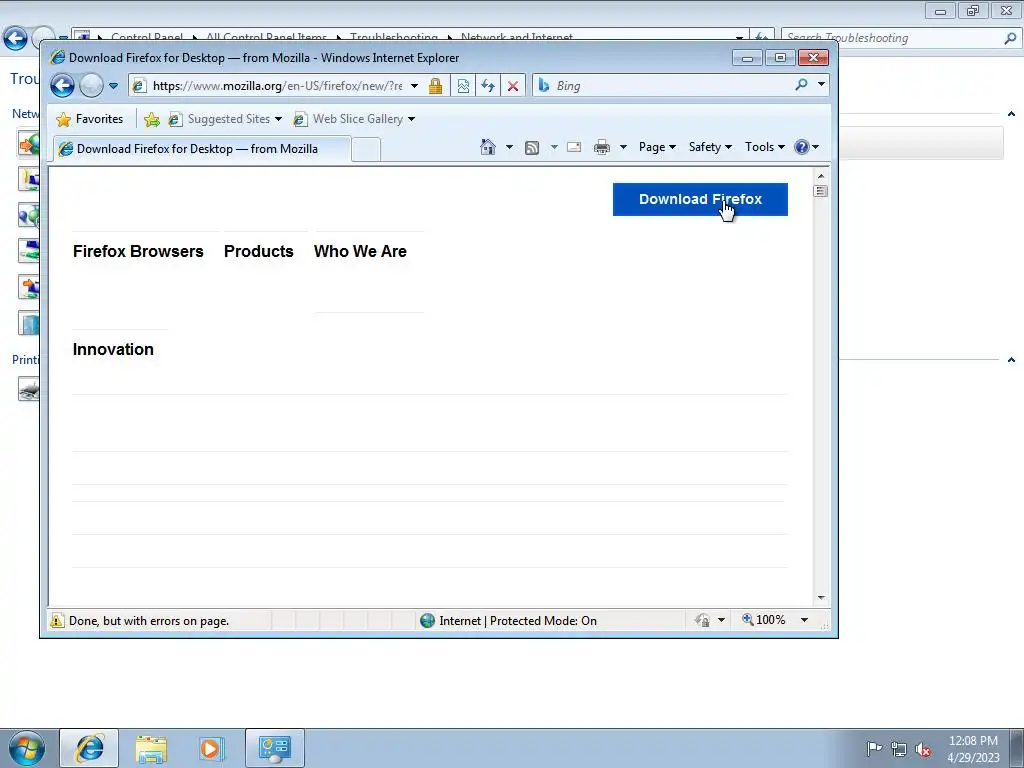The width and height of the screenshot is (1024, 768).
Task: Click the Action Center flag tray icon
Action: pyautogui.click(x=874, y=749)
